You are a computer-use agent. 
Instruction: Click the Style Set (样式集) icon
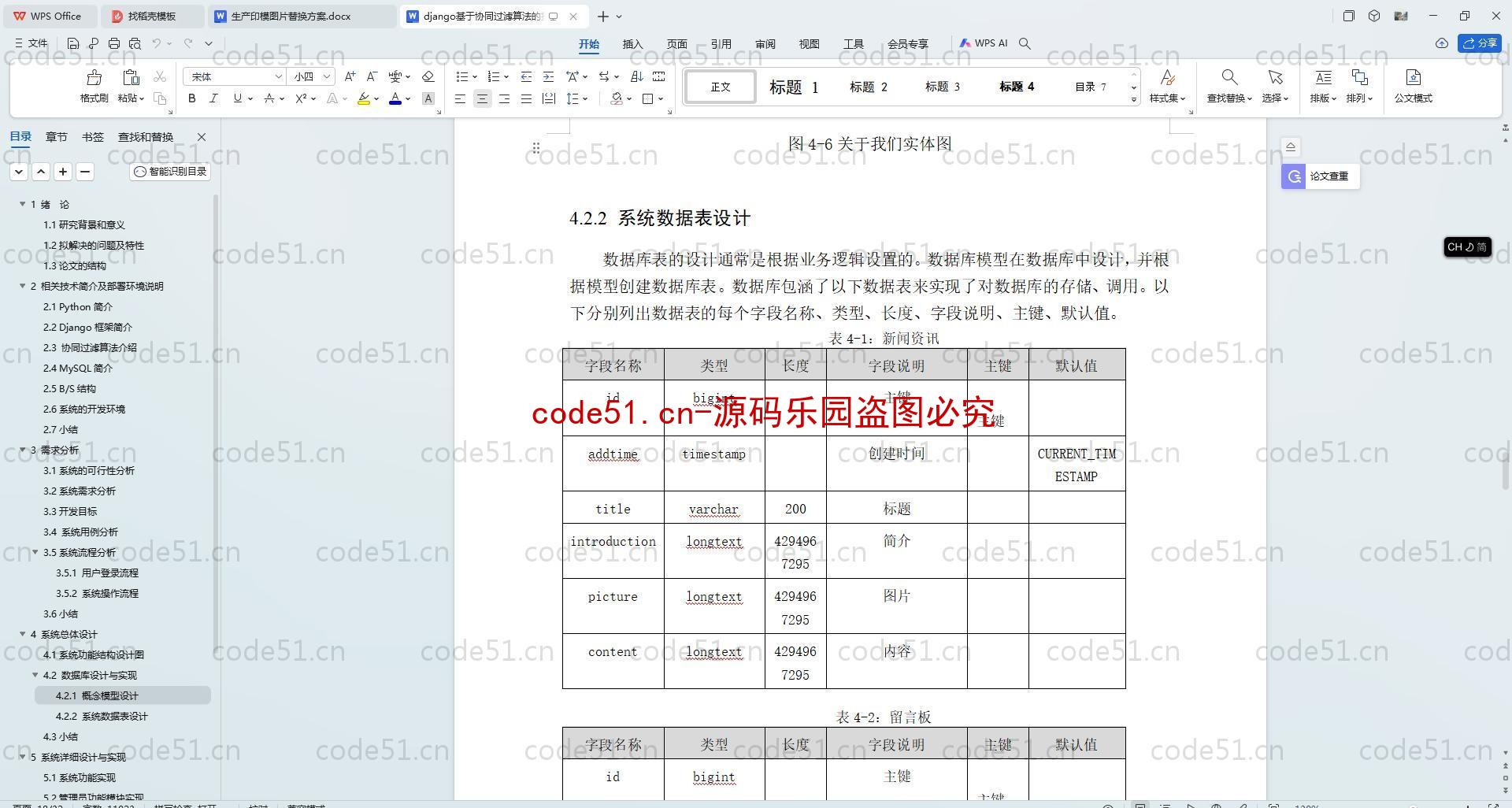(1168, 77)
